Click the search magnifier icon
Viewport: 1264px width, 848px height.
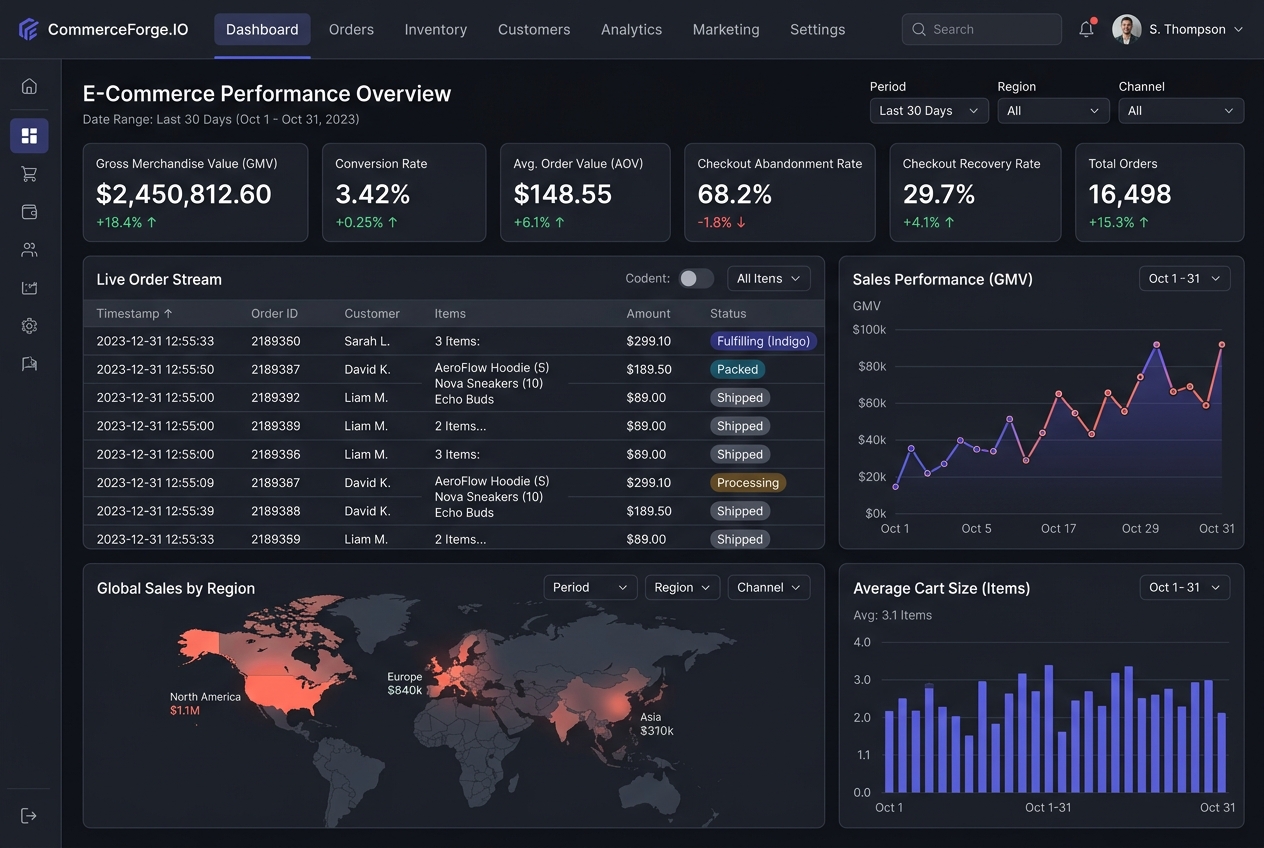[x=918, y=30]
